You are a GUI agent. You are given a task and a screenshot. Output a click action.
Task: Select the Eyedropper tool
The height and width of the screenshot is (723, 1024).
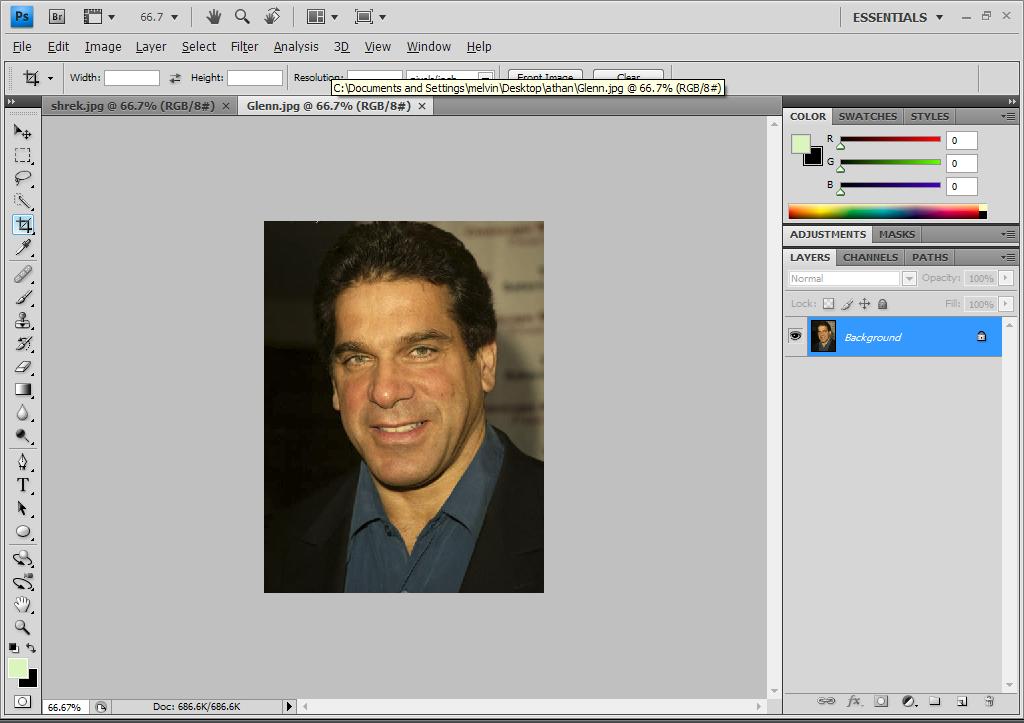[23, 248]
